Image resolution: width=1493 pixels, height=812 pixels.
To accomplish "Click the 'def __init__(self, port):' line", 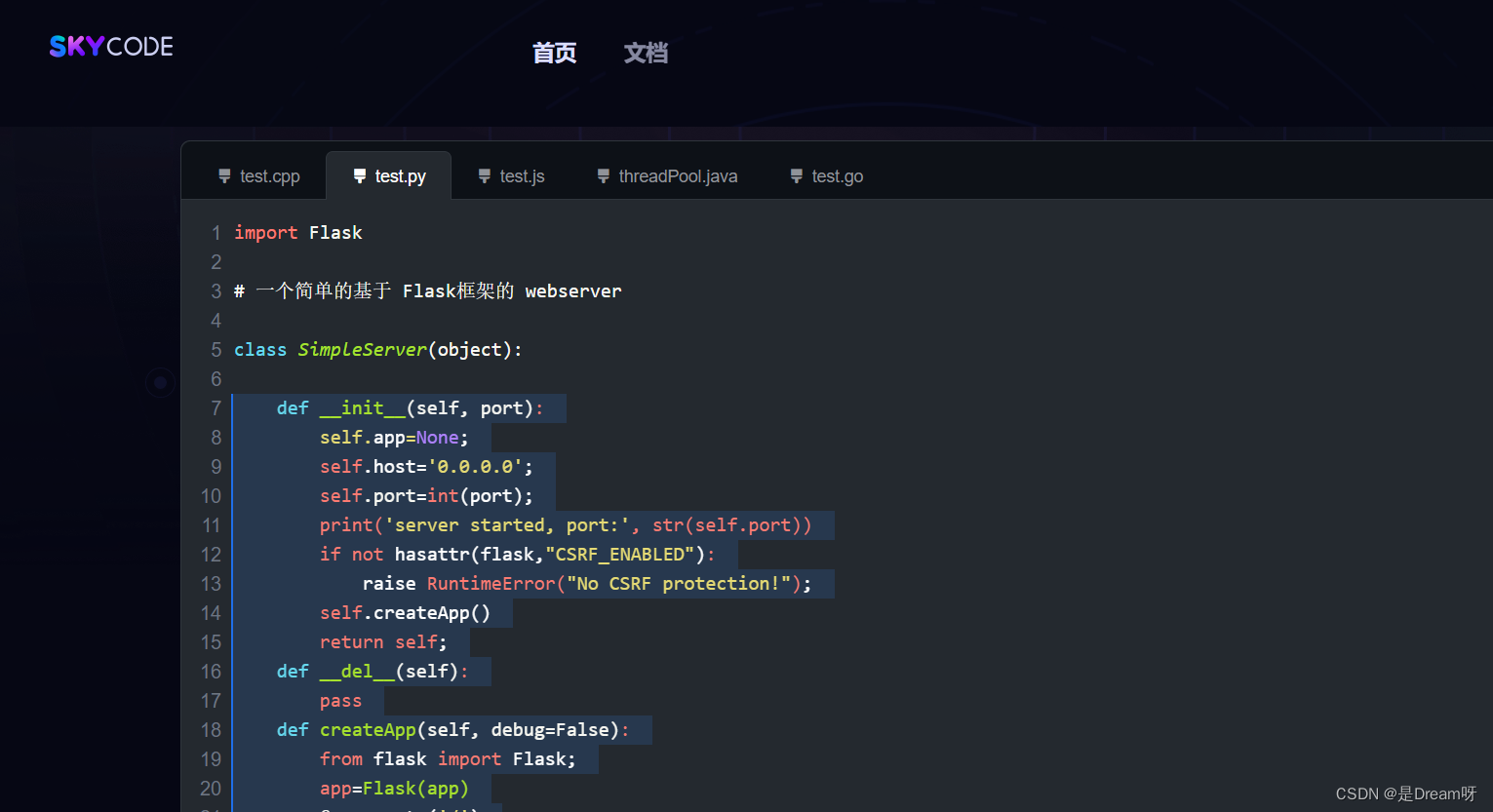I will 411,408.
